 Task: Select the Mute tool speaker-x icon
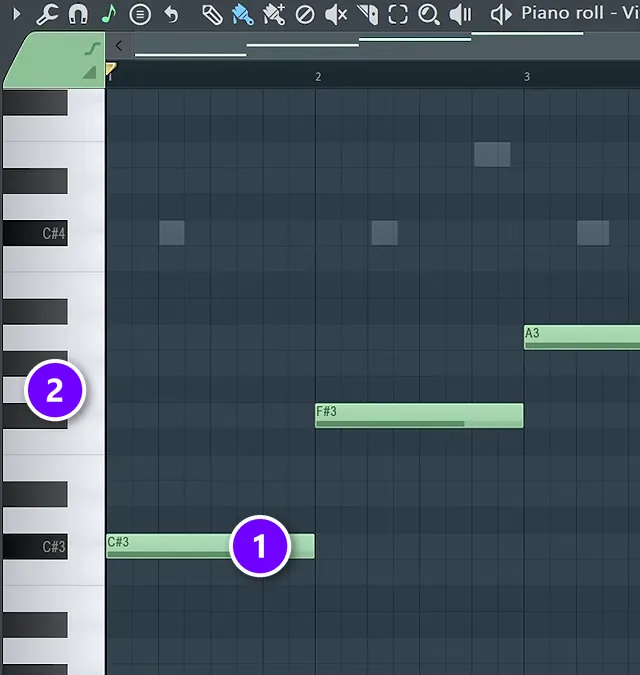click(336, 15)
